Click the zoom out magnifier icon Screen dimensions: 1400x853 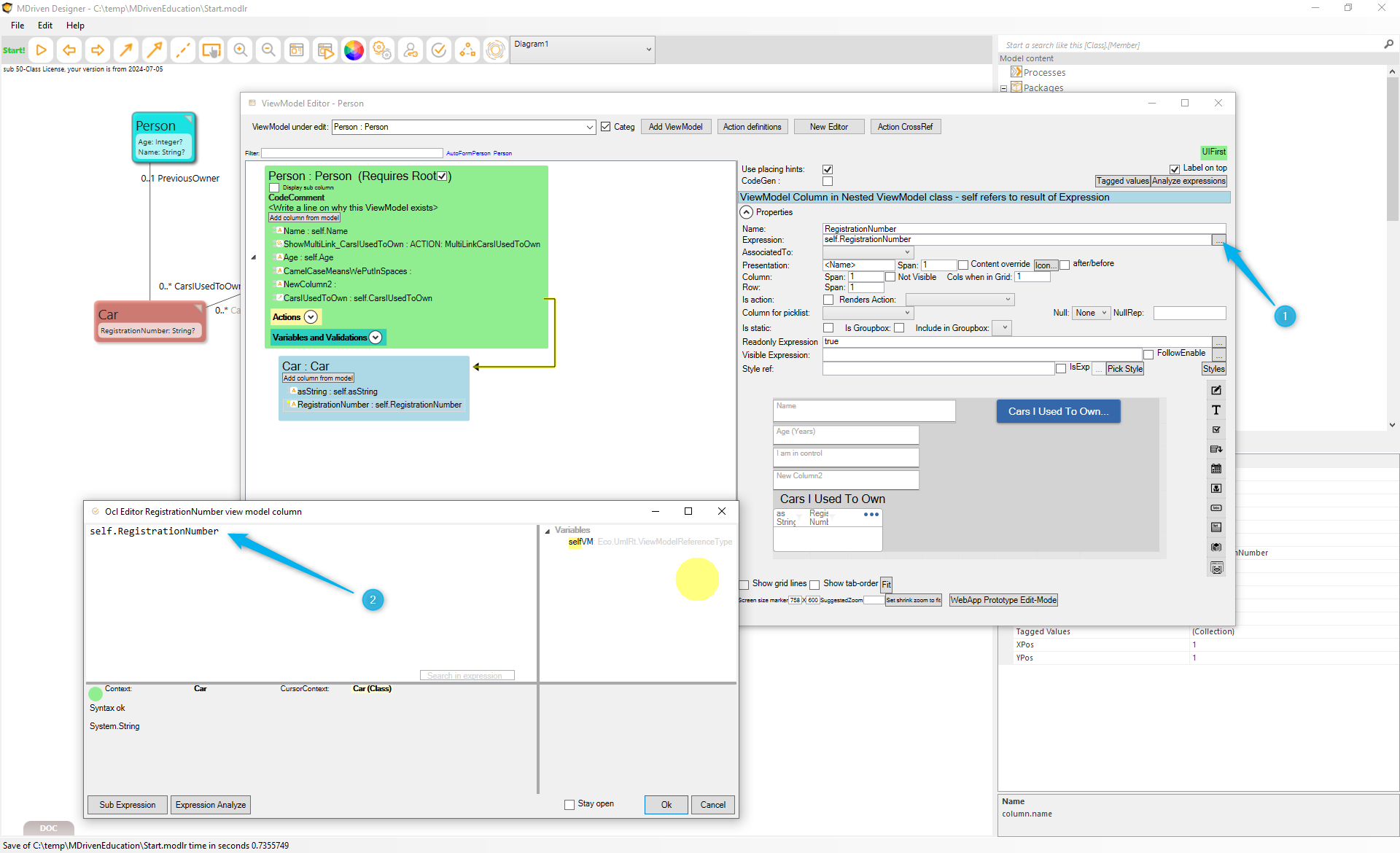268,50
